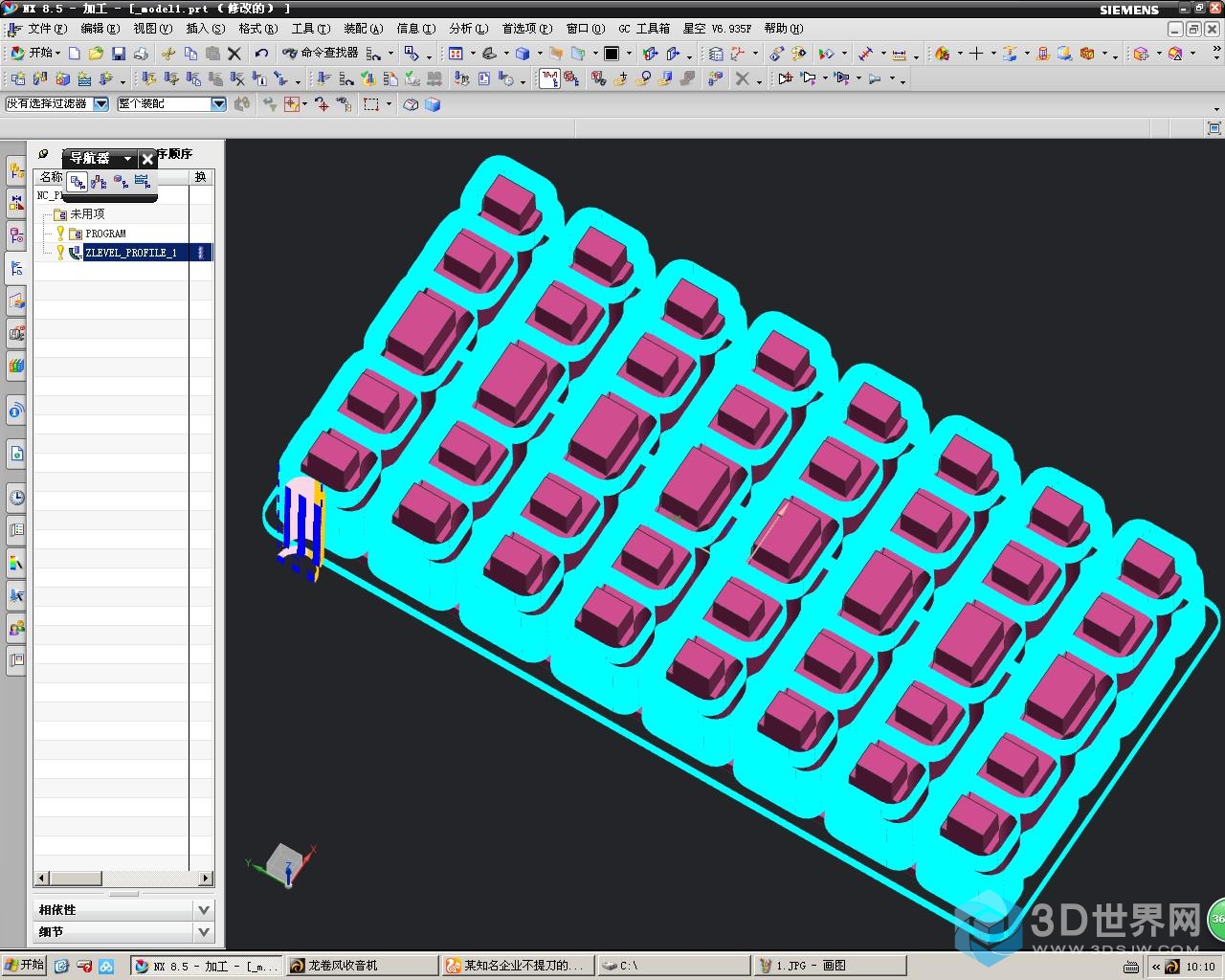Click the navigator horizontal scrollbar left arrow

click(41, 878)
